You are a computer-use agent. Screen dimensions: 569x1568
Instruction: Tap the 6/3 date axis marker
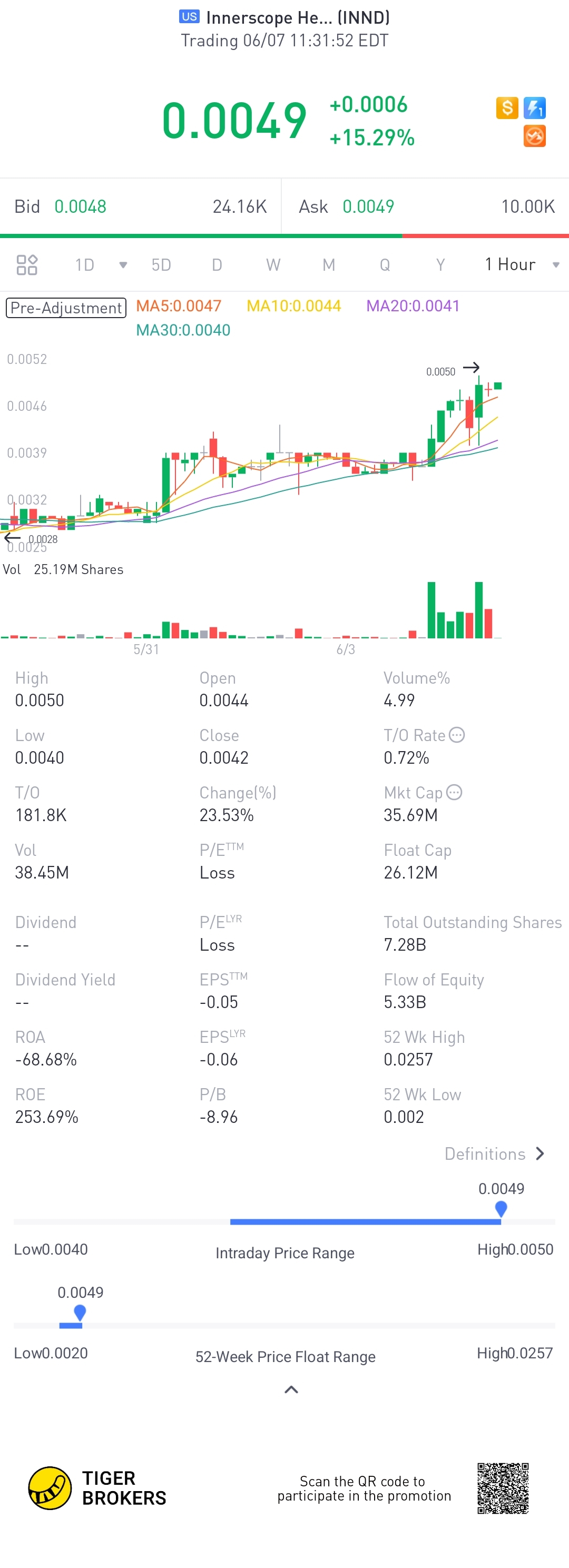346,649
